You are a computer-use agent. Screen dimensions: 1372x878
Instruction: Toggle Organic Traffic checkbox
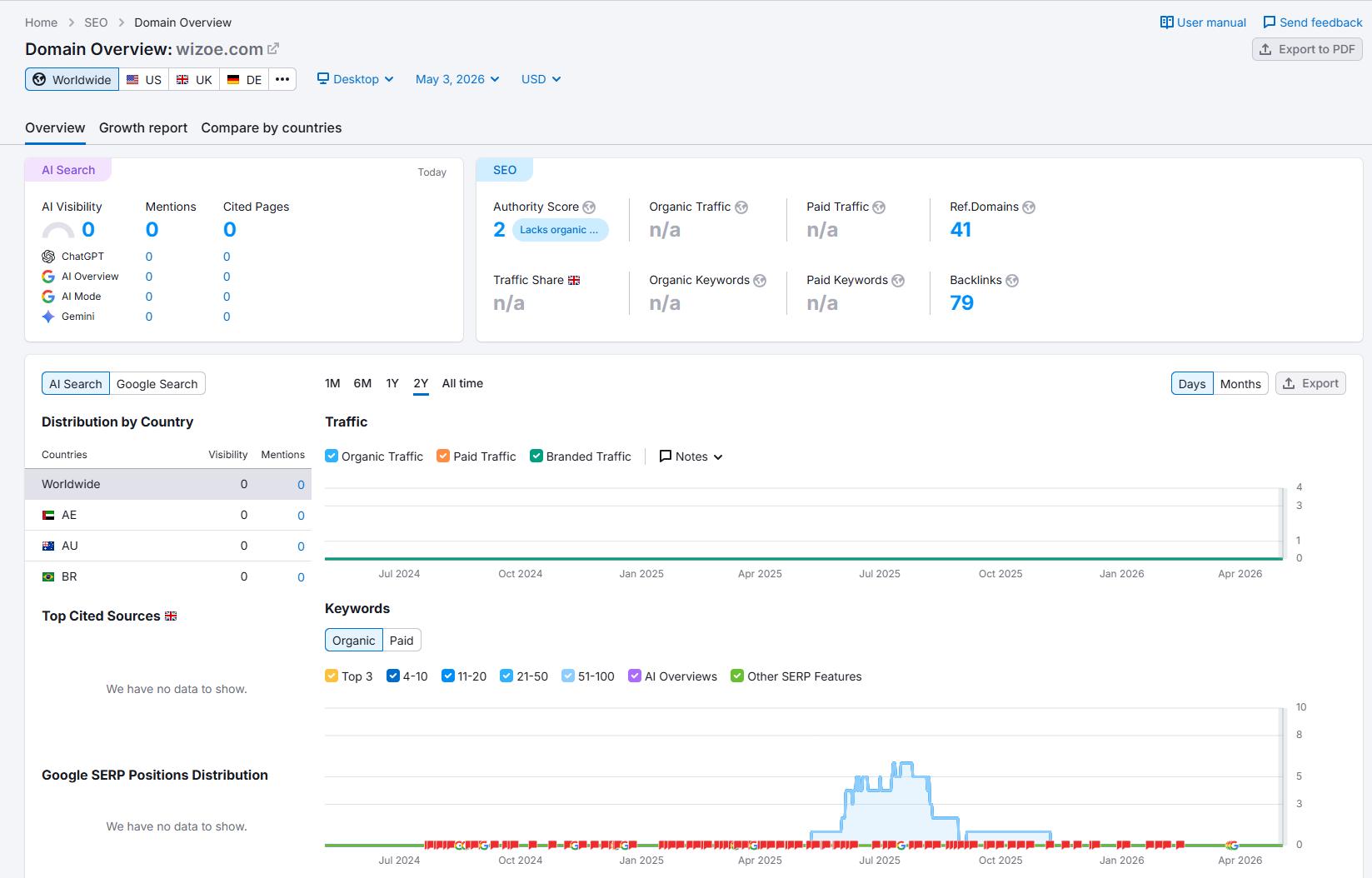point(332,456)
